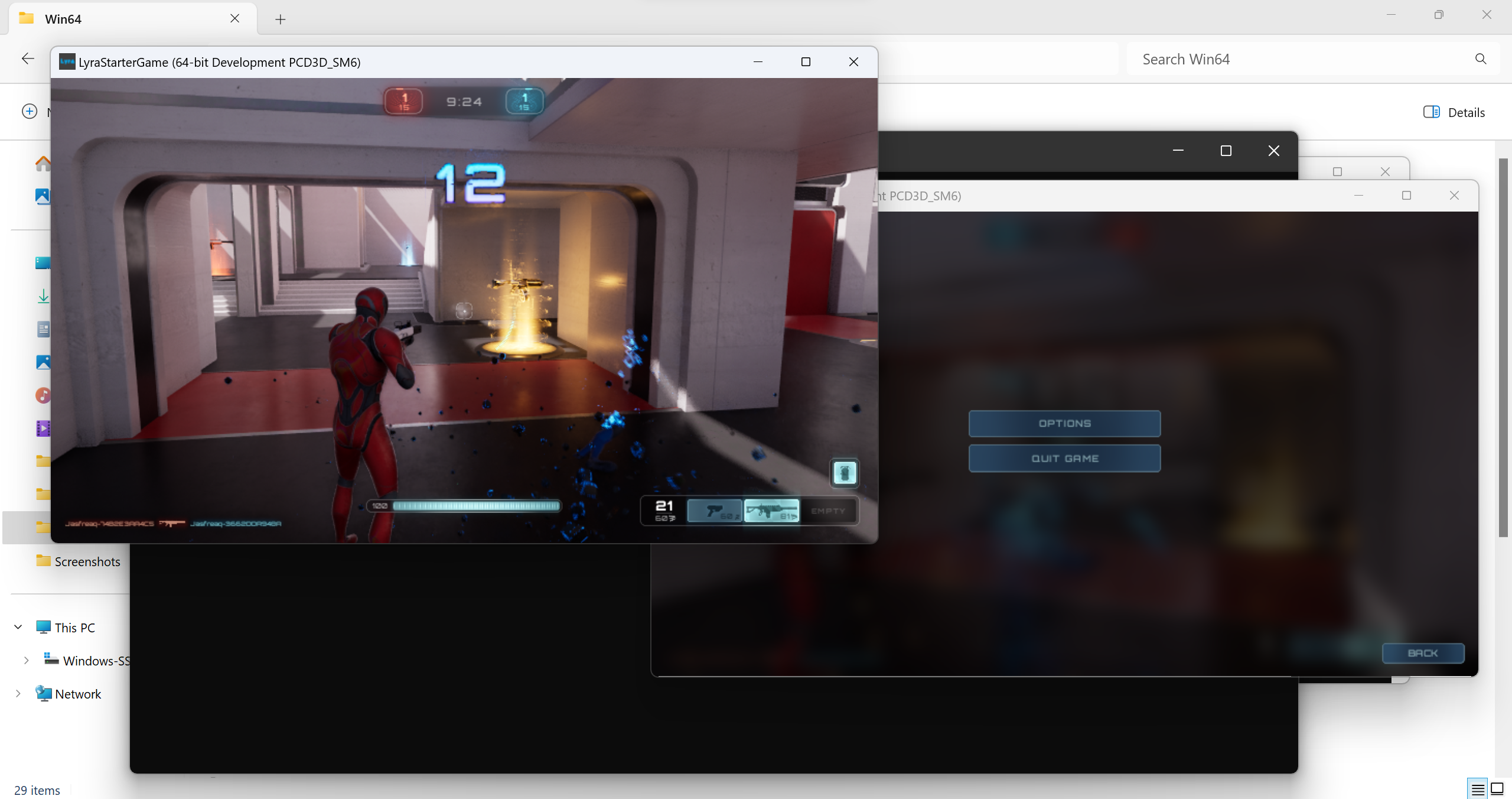
Task: Open a new Explorer tab with plus
Action: pos(281,20)
